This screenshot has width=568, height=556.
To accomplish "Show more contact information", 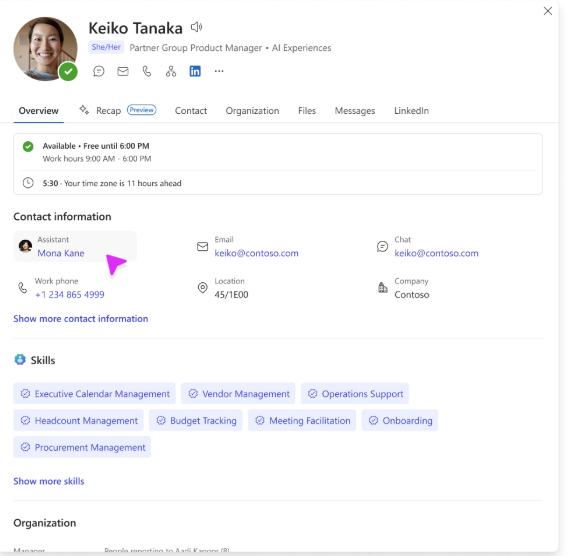I will click(x=81, y=319).
